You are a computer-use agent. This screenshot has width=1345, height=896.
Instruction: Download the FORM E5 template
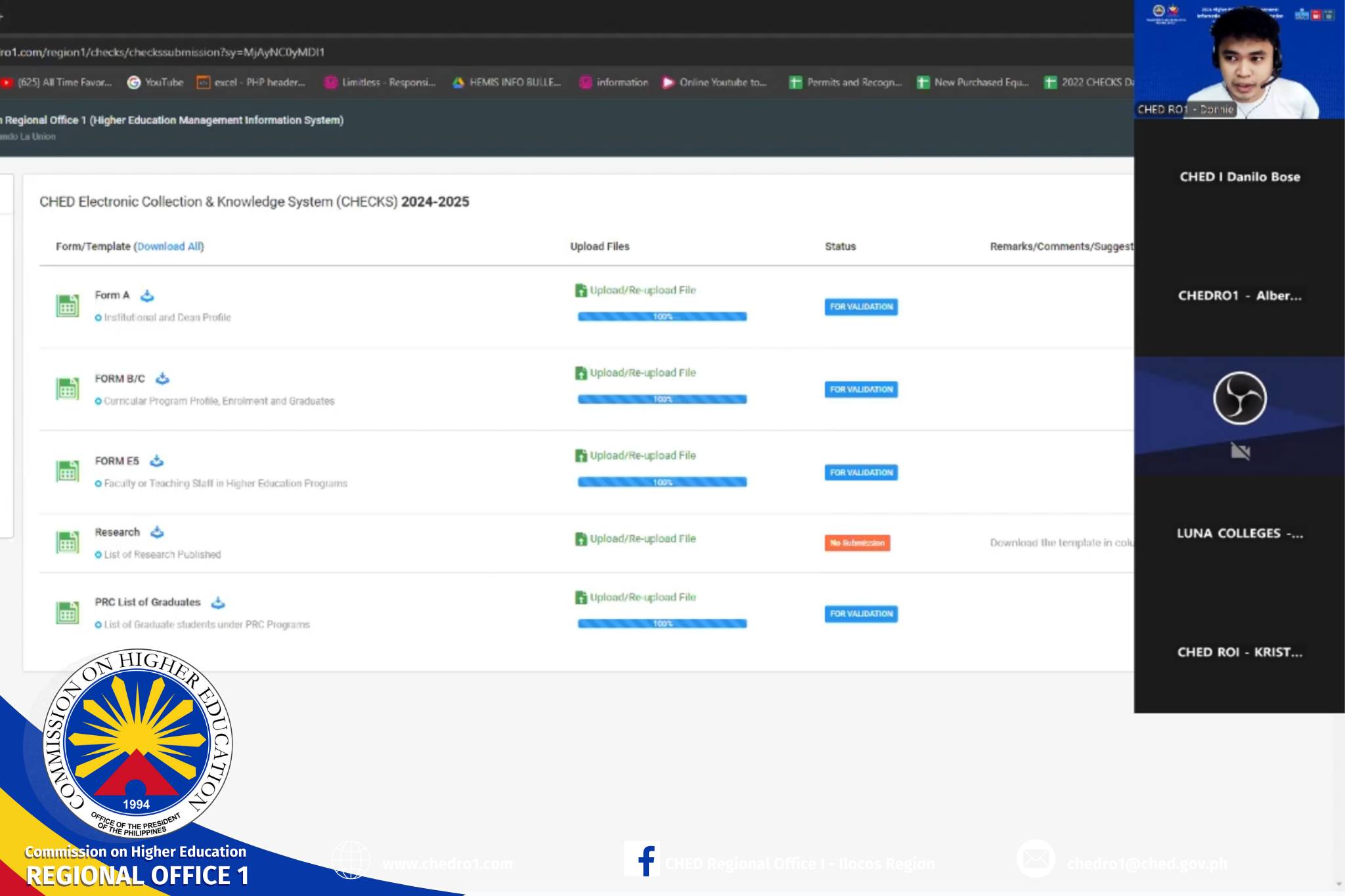(x=156, y=461)
